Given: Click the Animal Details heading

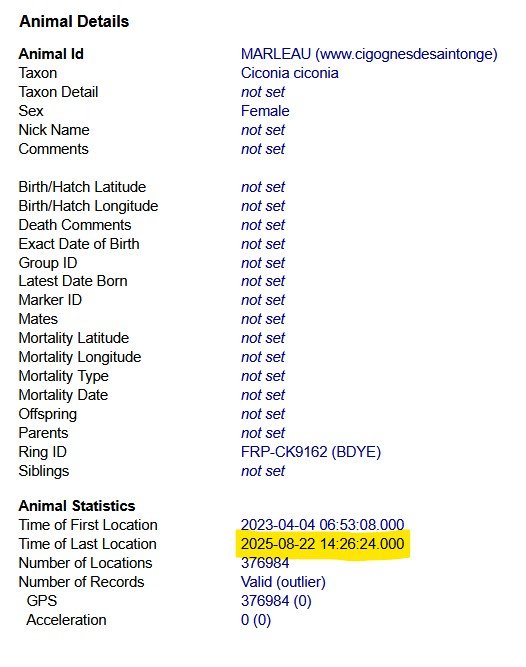Looking at the screenshot, I should coord(74,21).
